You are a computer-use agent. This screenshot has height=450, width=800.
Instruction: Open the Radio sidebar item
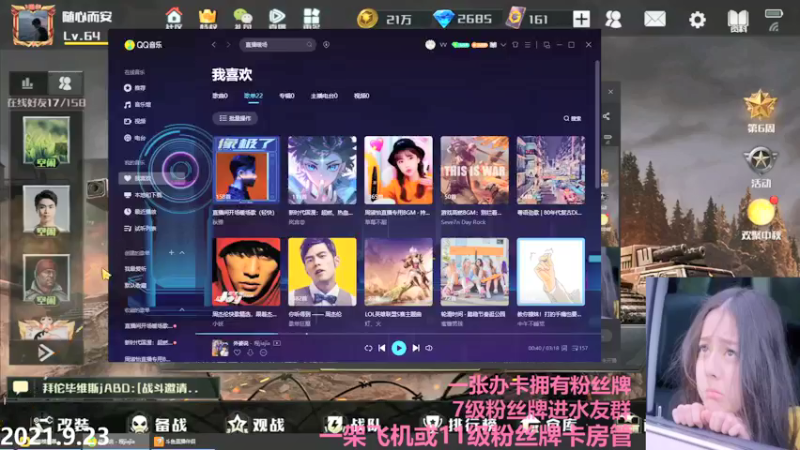click(x=135, y=138)
